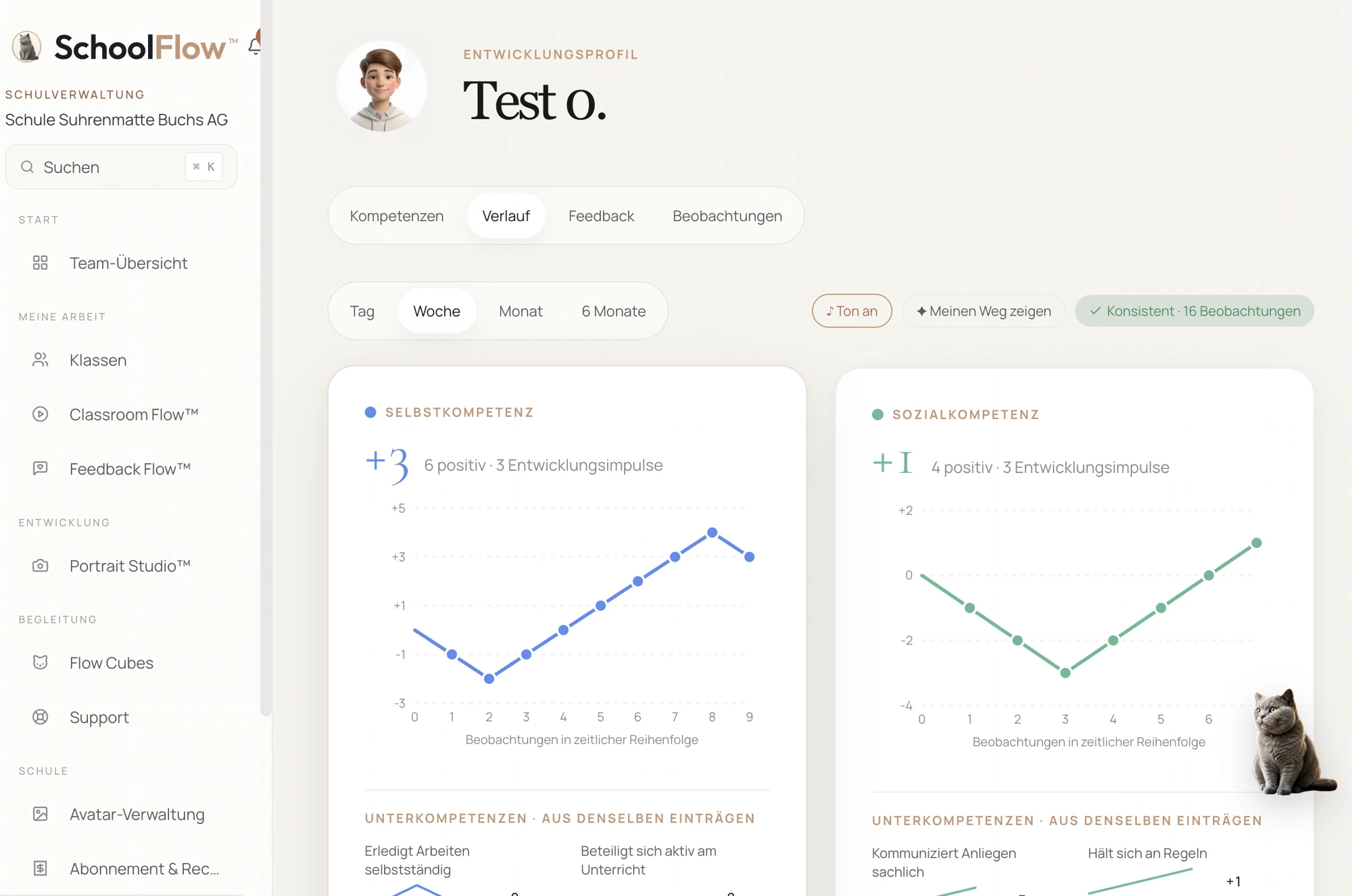Click the Avatar-Verwaltung image icon
The height and width of the screenshot is (896, 1352).
(41, 814)
